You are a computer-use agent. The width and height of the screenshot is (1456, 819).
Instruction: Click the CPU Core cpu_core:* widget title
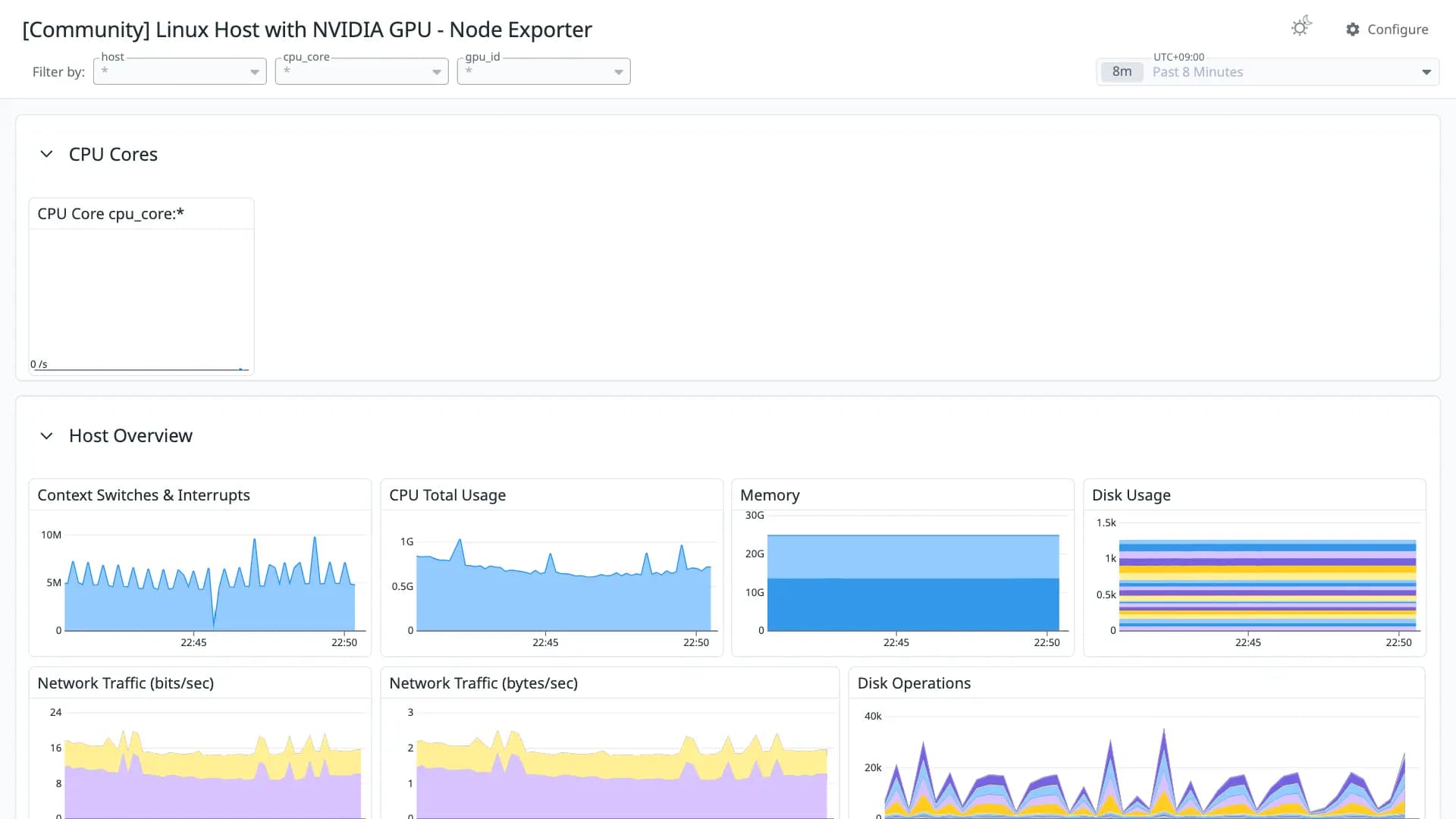111,214
